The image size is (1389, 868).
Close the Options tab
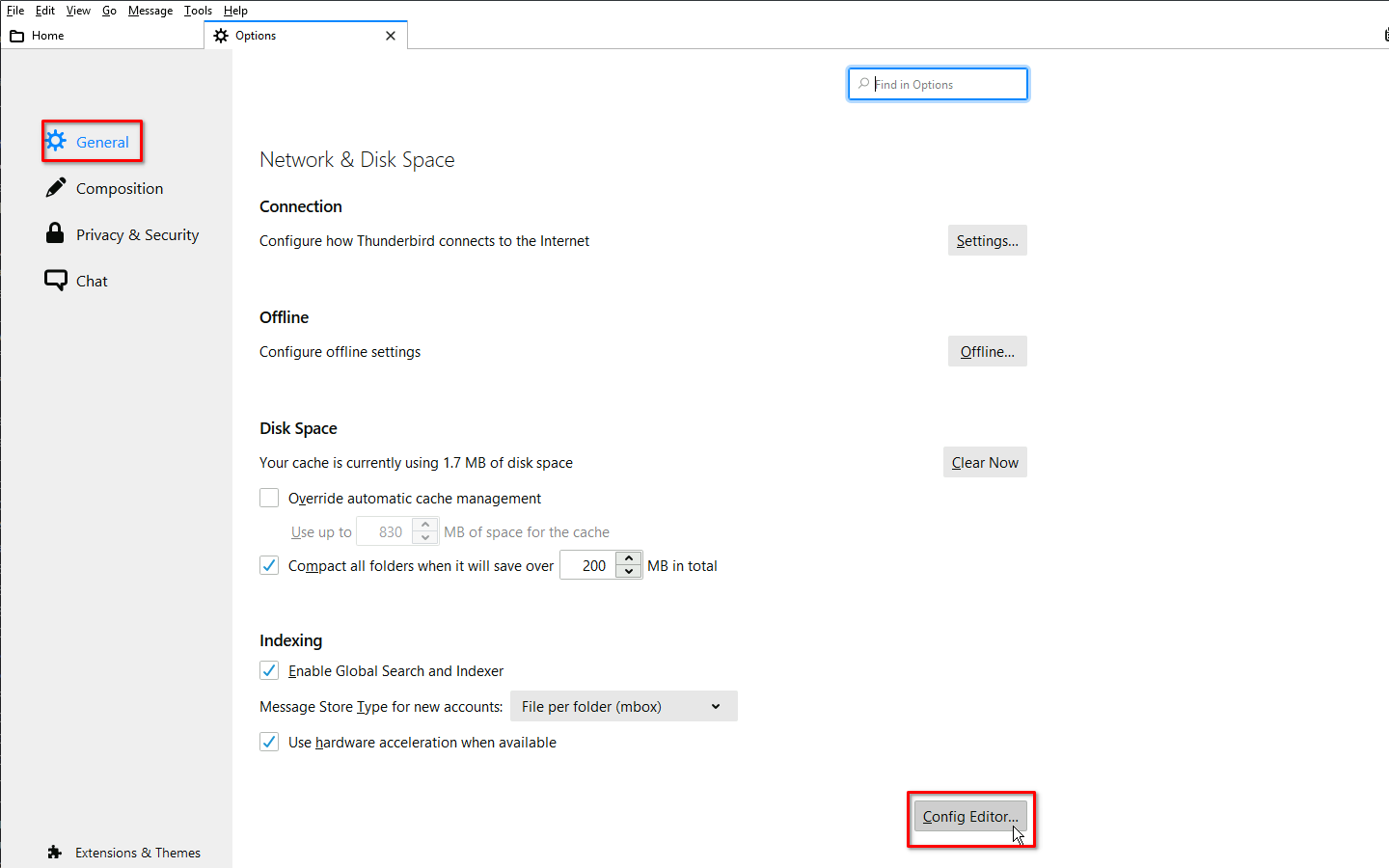point(391,36)
